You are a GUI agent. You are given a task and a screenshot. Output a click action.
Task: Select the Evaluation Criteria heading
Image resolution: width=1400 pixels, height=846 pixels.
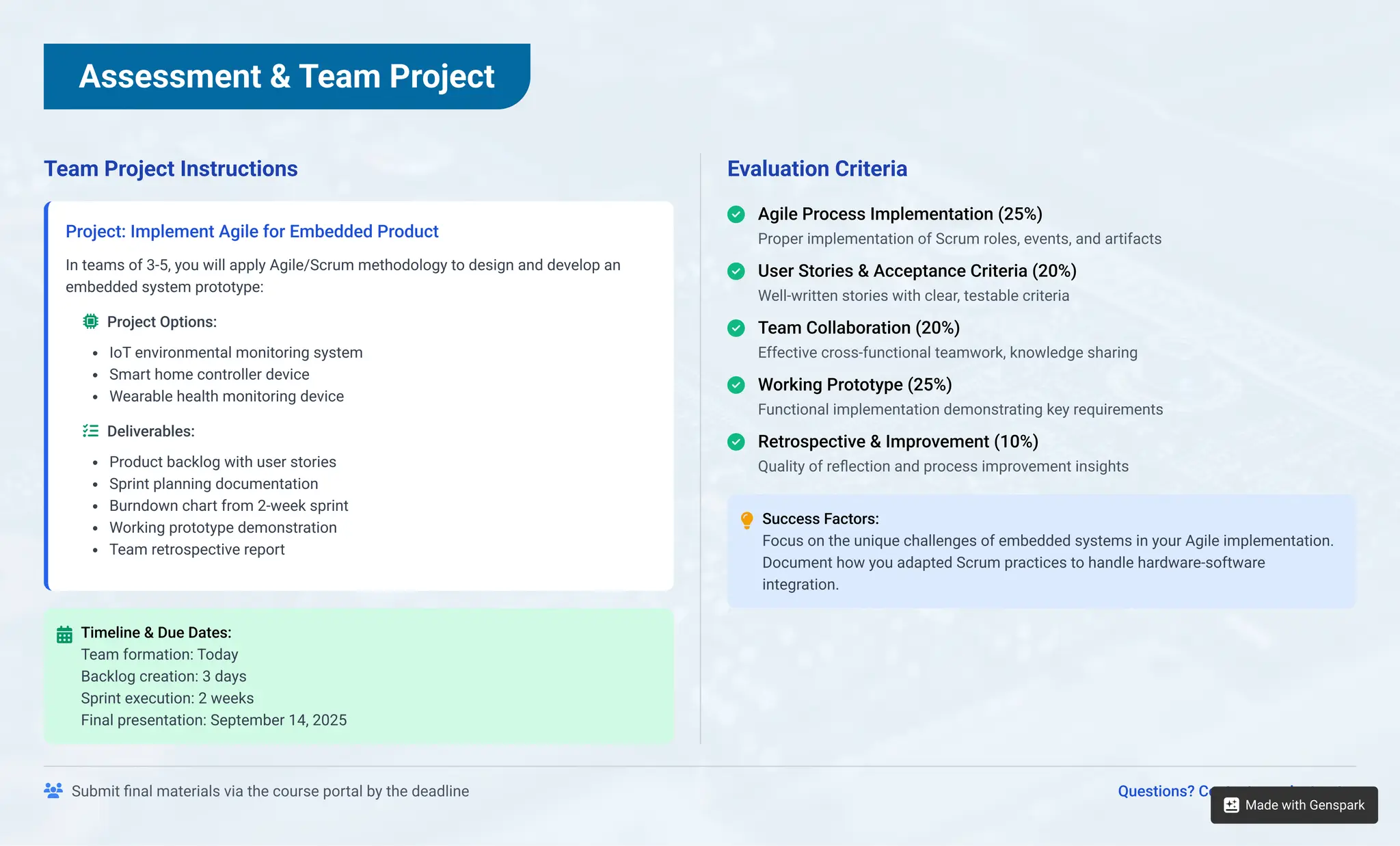[817, 169]
